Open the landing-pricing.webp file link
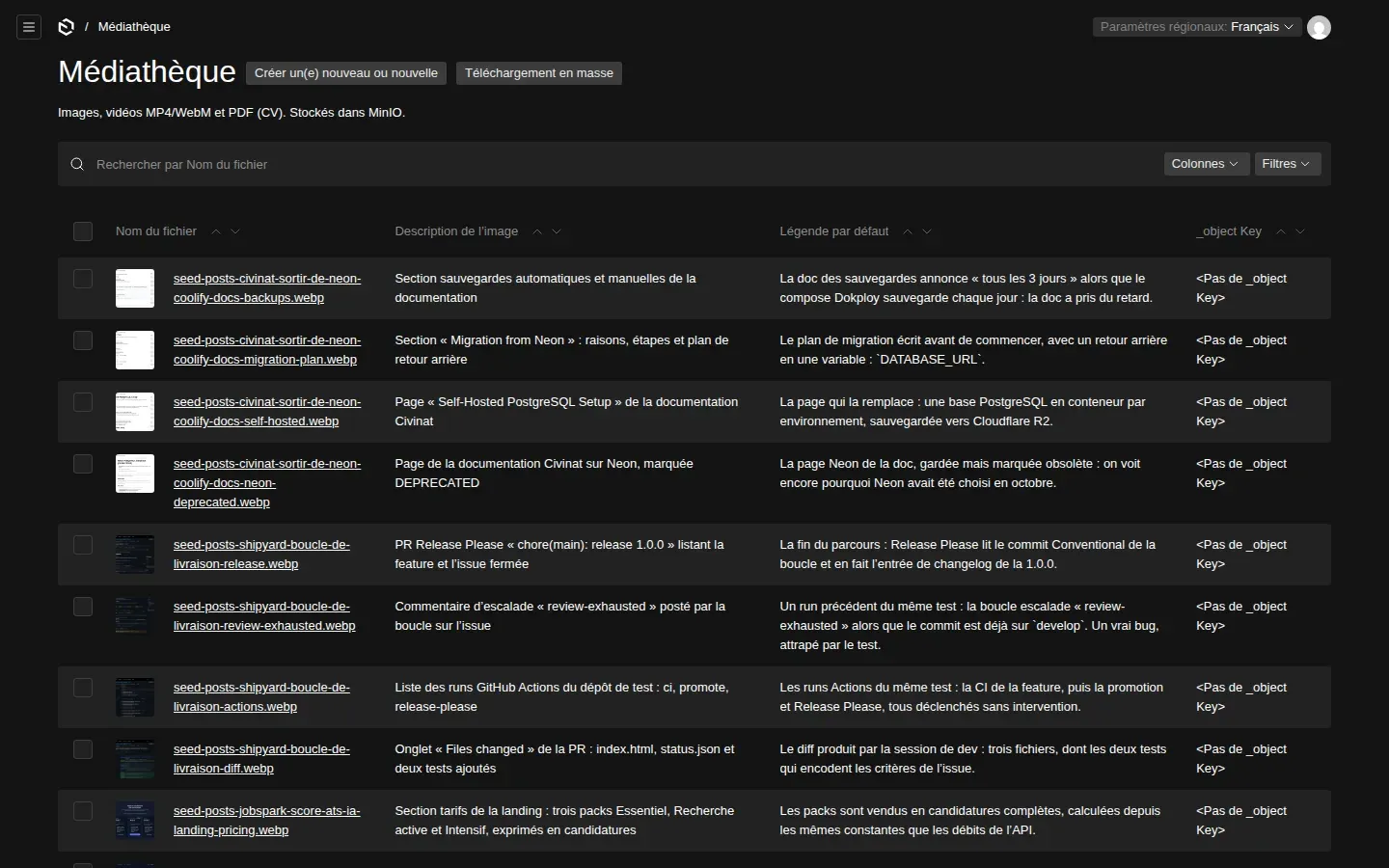 click(x=267, y=821)
